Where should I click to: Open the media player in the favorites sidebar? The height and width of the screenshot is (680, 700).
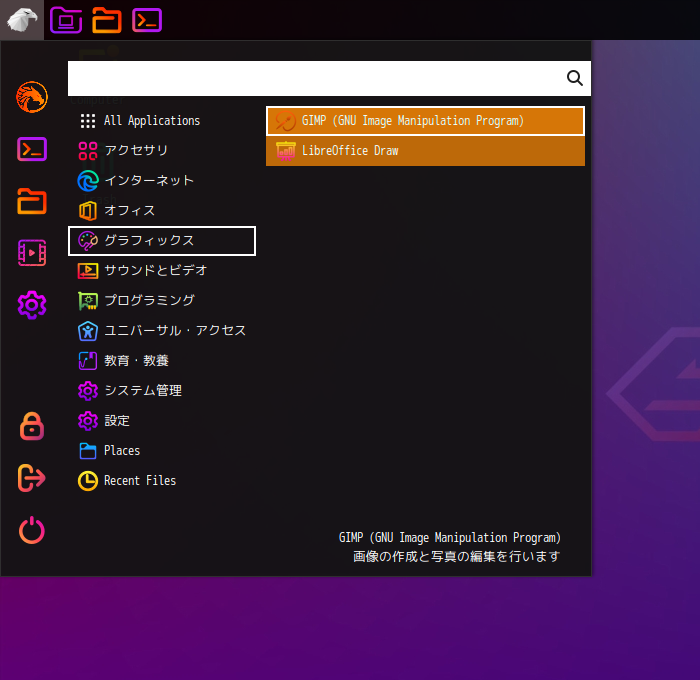(x=32, y=253)
